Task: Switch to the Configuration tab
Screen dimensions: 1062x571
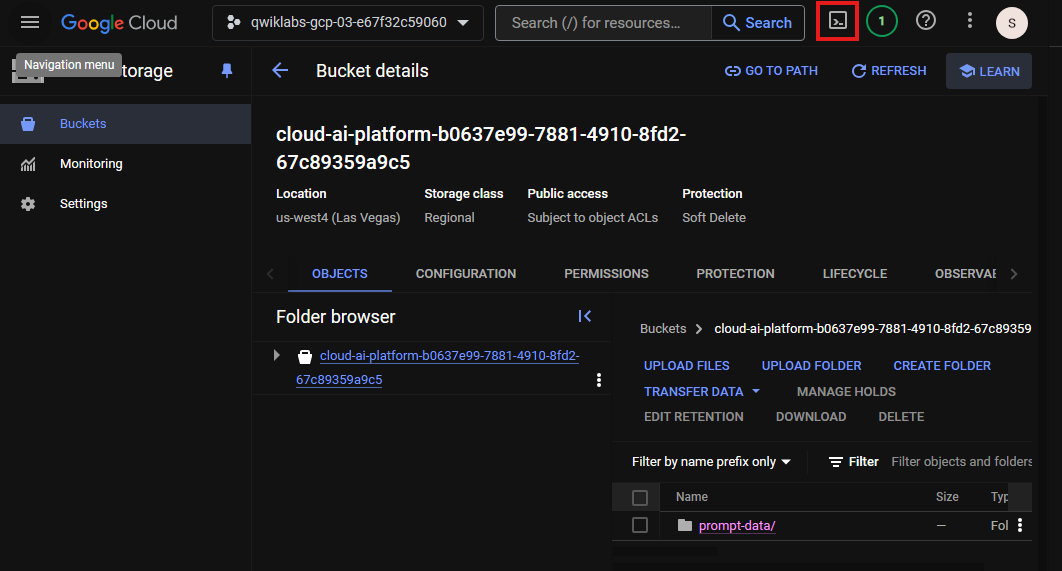Action: click(466, 274)
